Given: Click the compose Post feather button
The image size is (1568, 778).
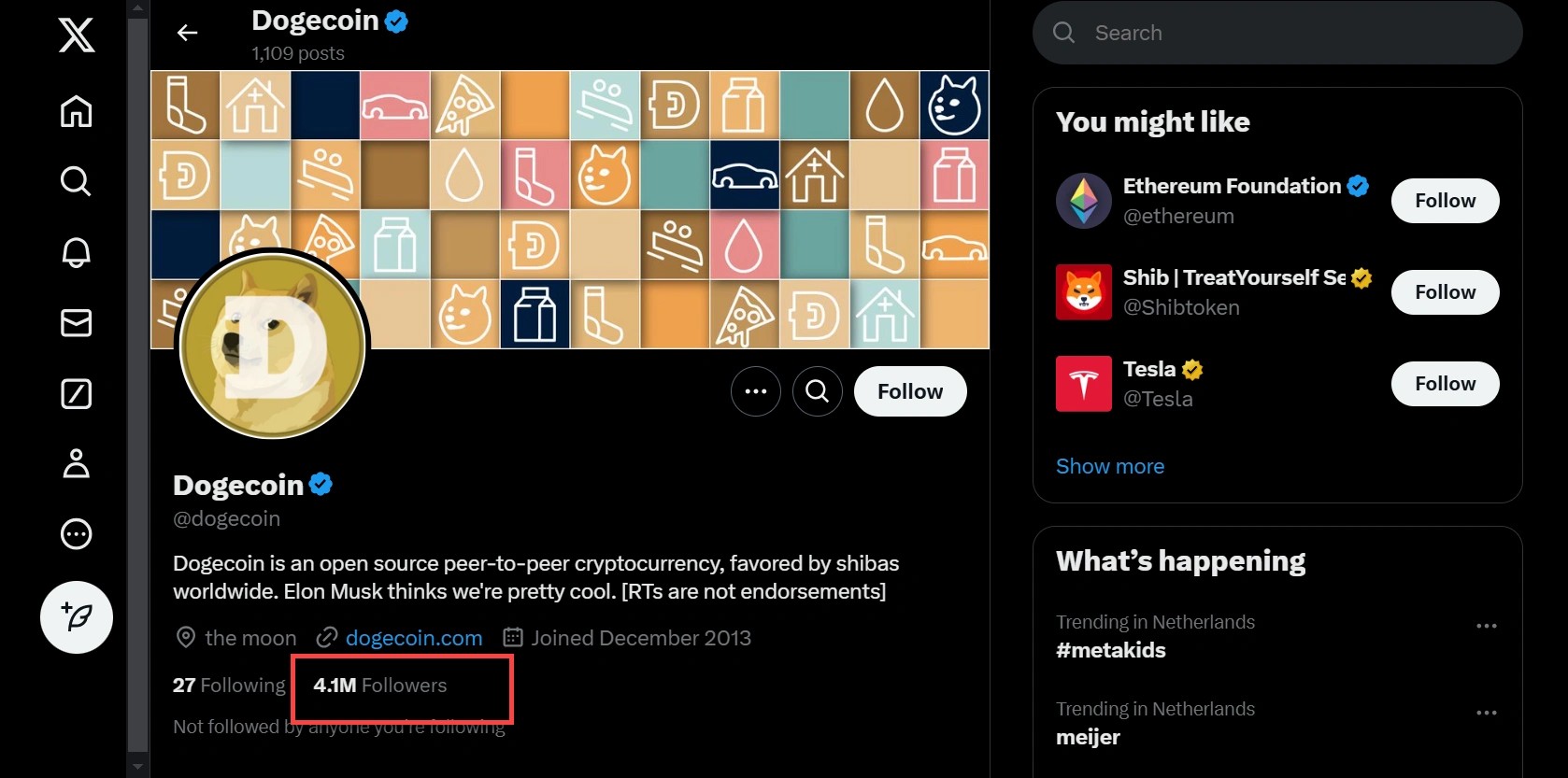Looking at the screenshot, I should point(77,617).
